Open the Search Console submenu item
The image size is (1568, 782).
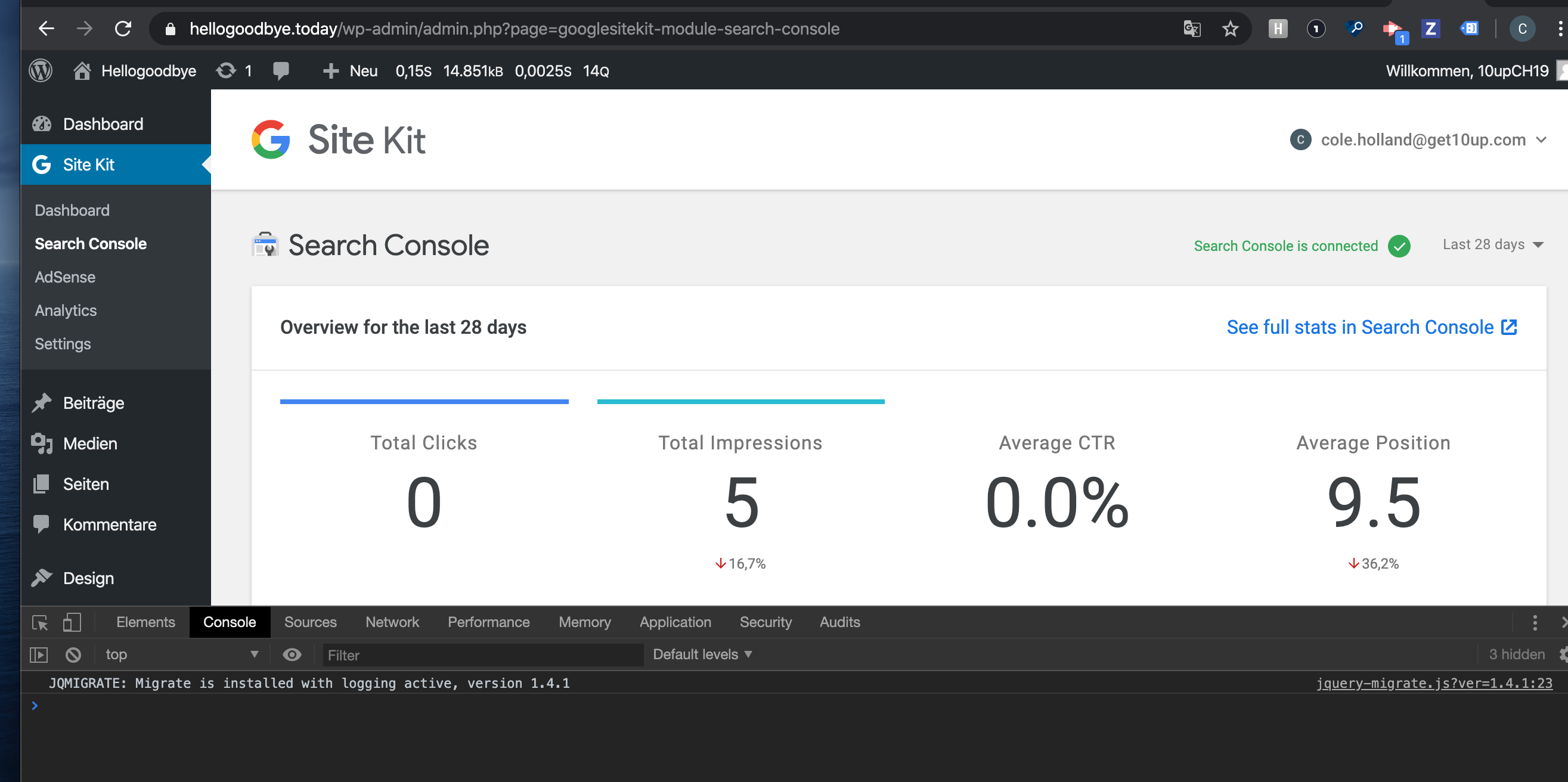(91, 243)
